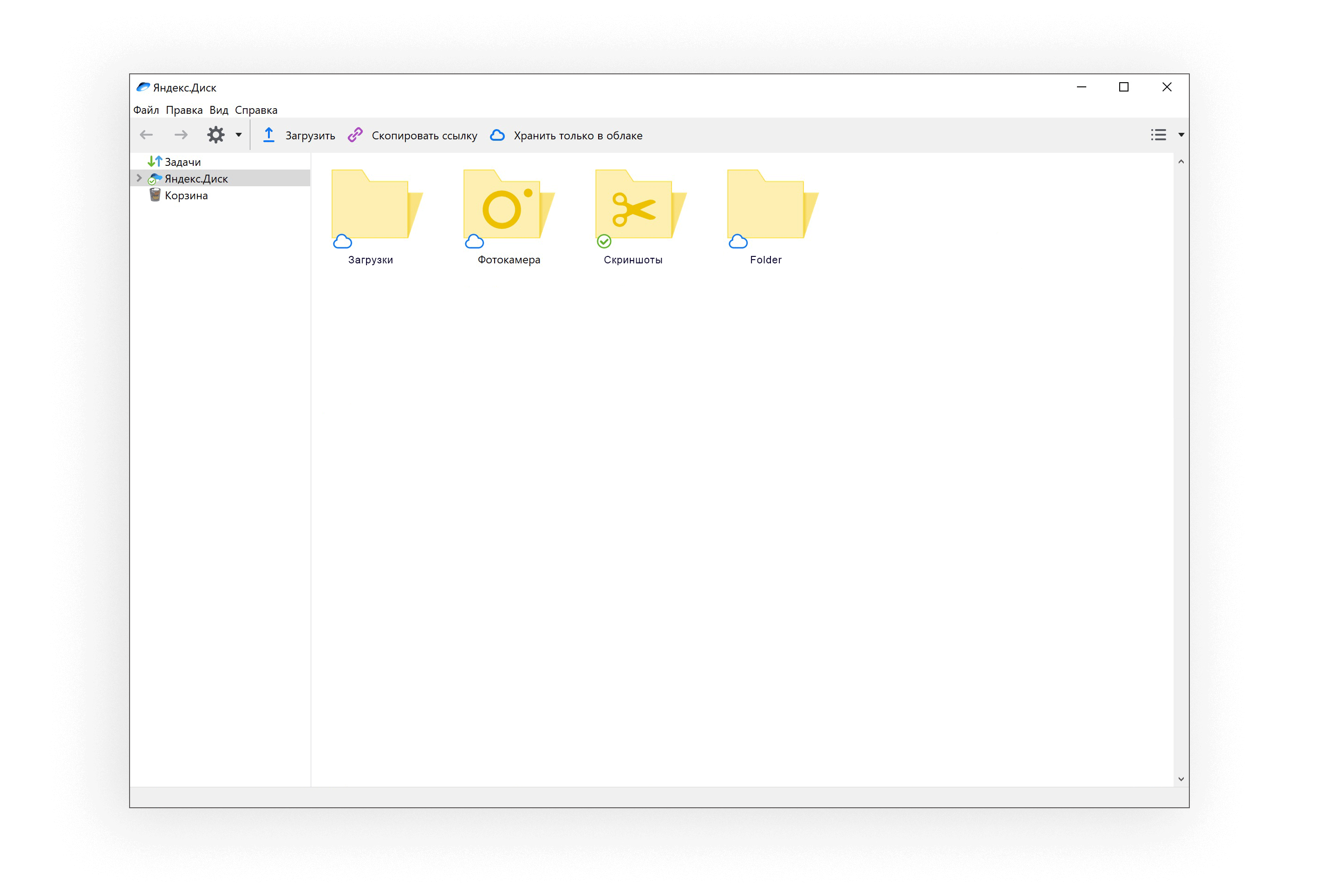Screen dimensions: 1344x896
Task: Open the settings gear icon
Action: coord(215,135)
